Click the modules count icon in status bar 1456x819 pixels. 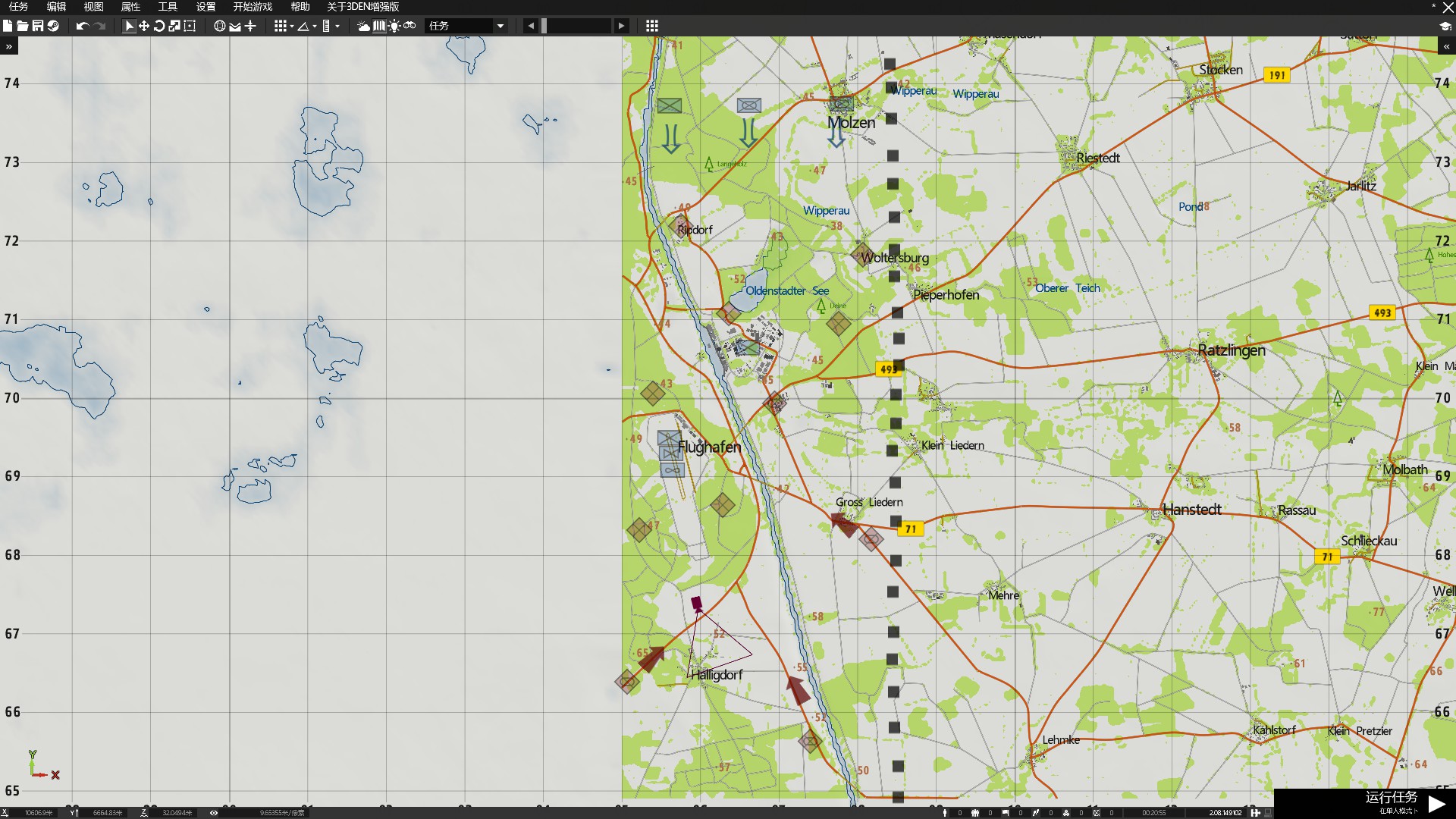pyautogui.click(x=1065, y=813)
